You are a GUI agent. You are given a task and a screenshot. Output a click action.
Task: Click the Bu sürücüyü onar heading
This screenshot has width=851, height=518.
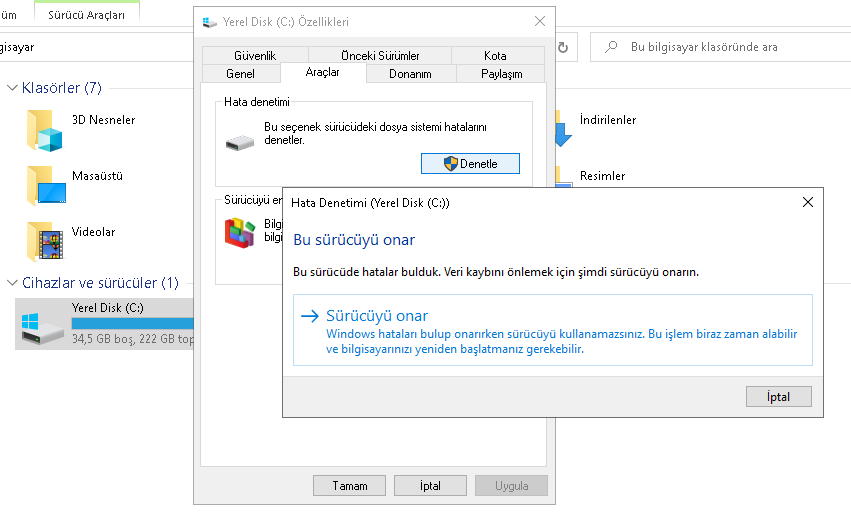354,239
